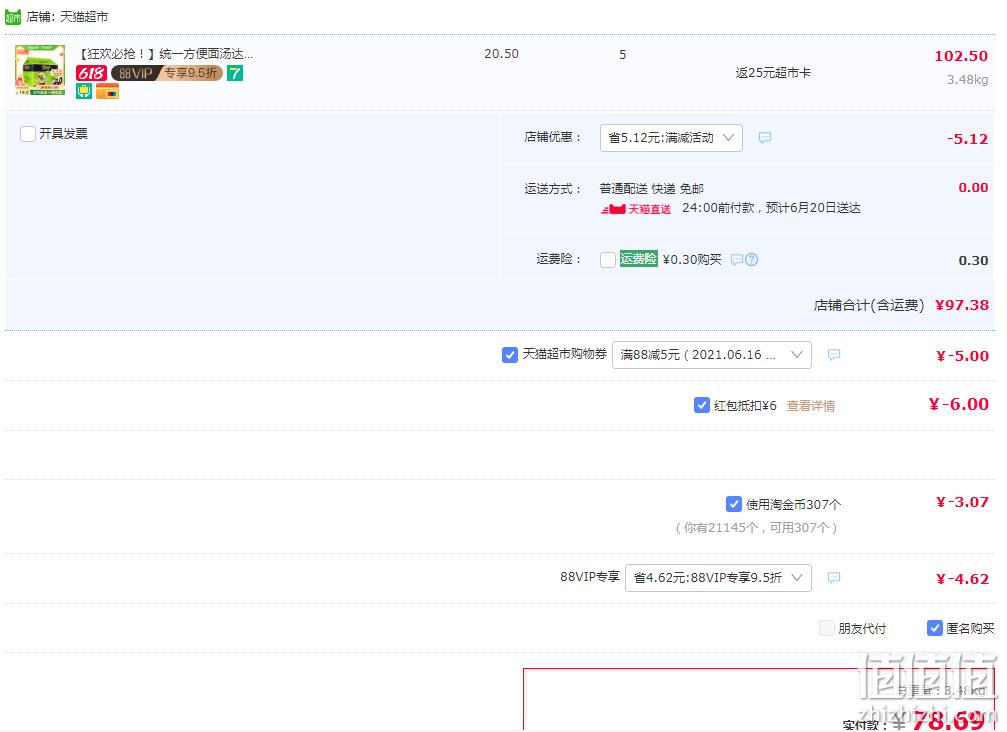Image resolution: width=1007 pixels, height=732 pixels.
Task: Click the Tmall supermarket store icon
Action: (13, 17)
